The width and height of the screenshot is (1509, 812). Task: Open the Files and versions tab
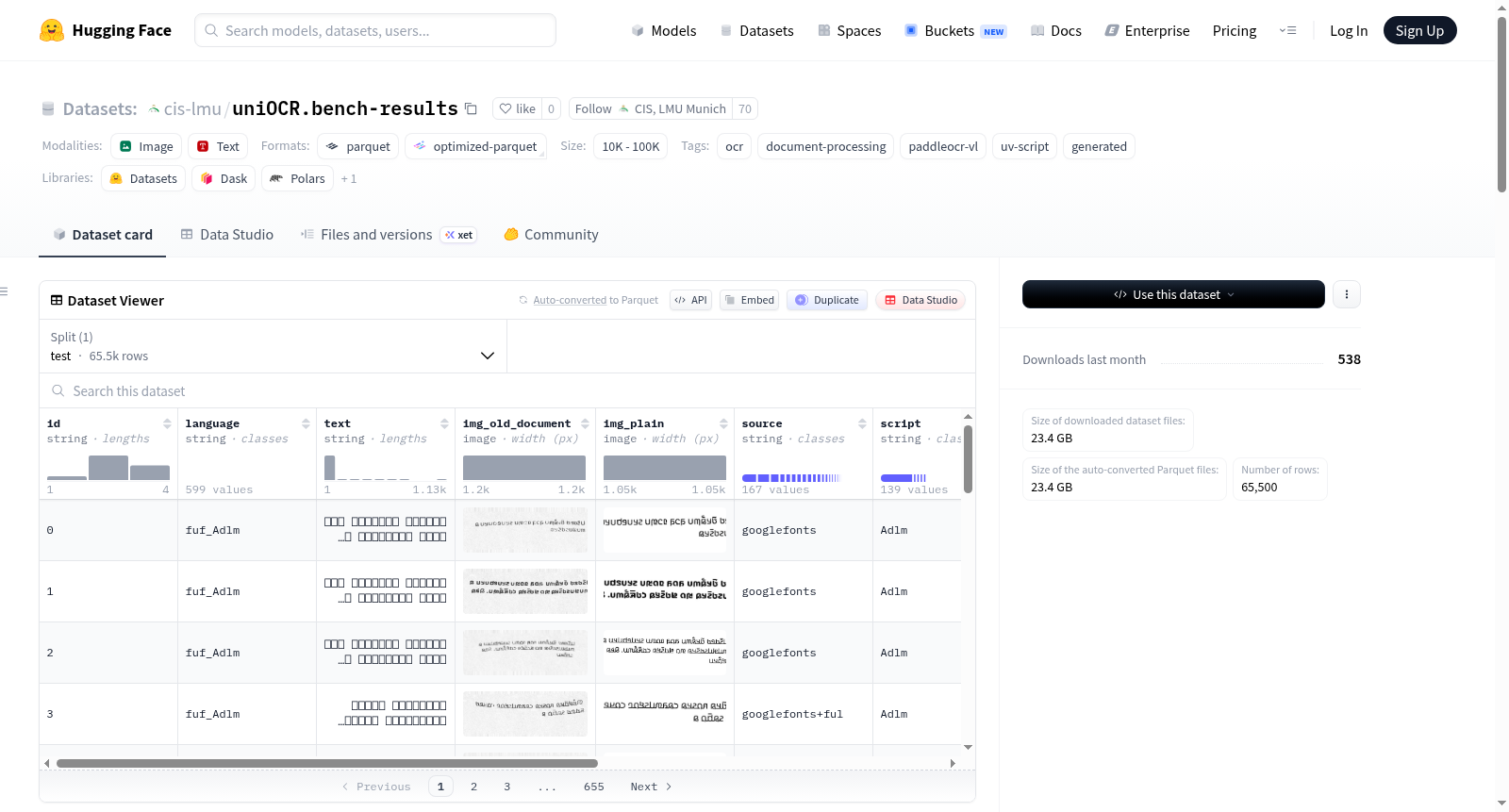click(x=389, y=235)
